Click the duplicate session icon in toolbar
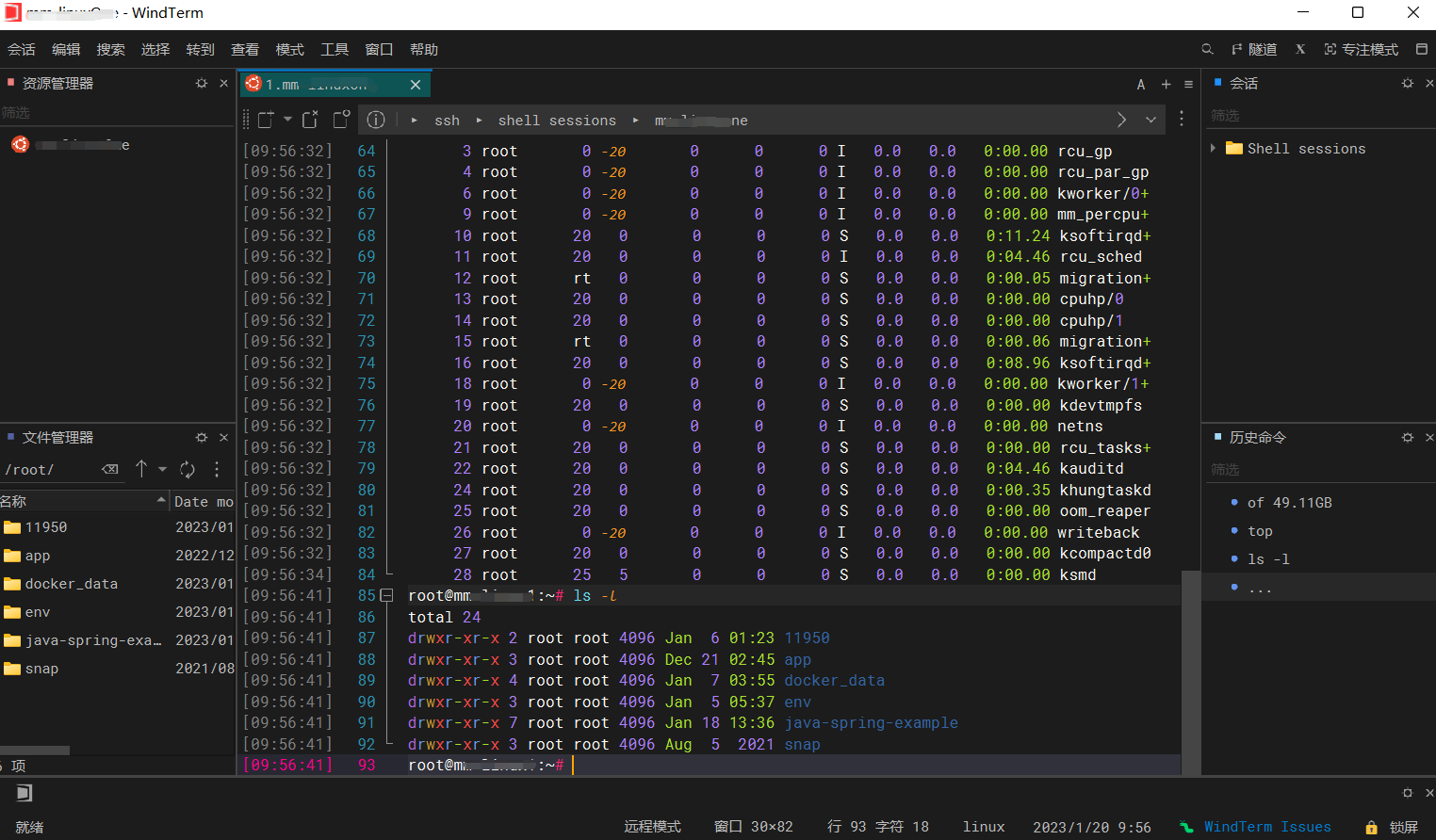 tap(341, 120)
